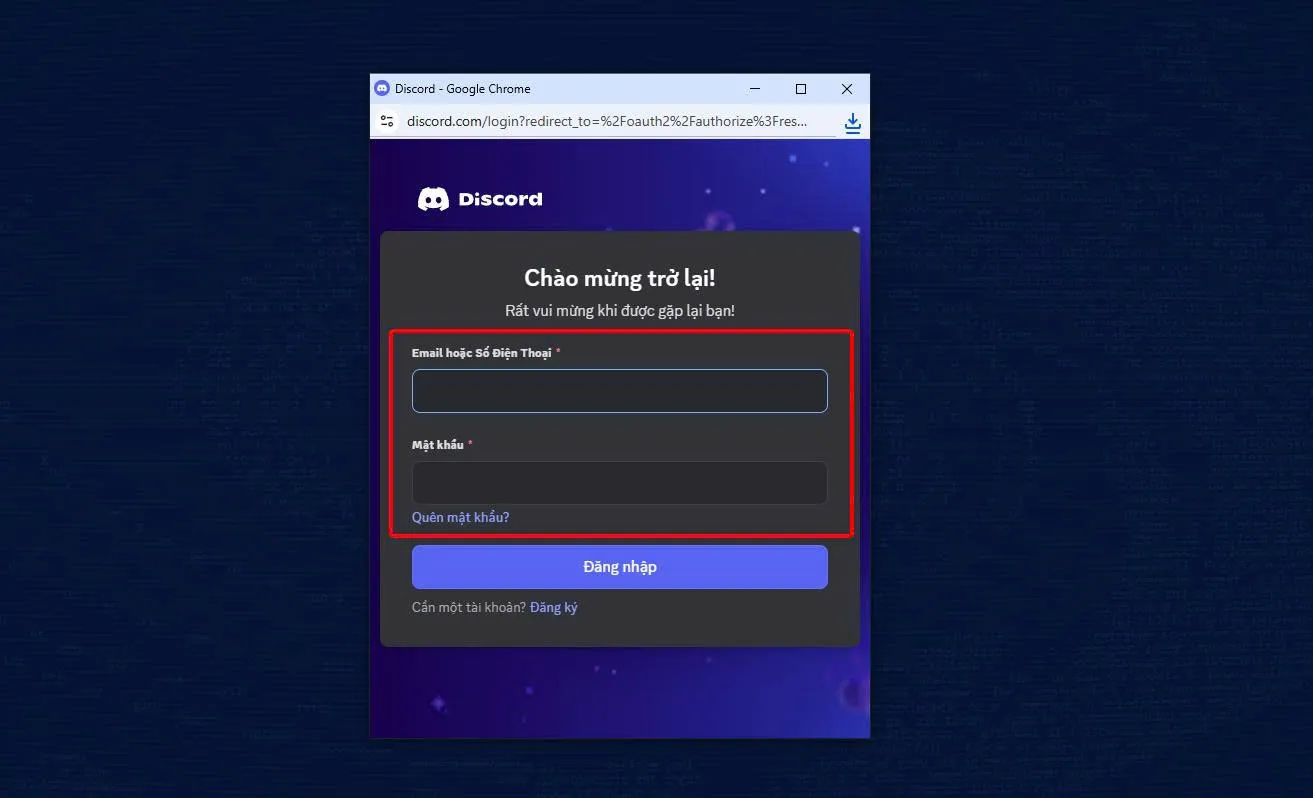Click the Discord face icon inside the logo
1313x798 pixels.
tap(432, 197)
